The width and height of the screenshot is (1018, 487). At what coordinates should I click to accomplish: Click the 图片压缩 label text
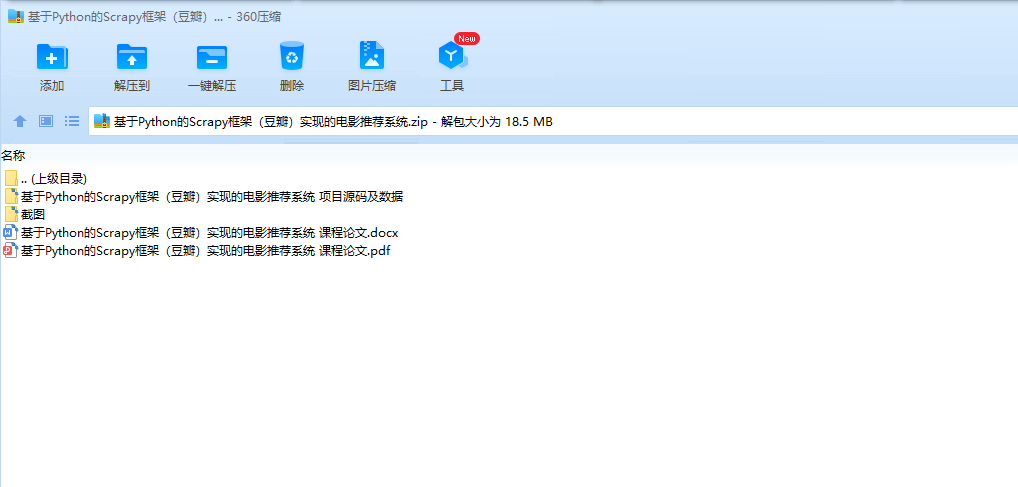[372, 86]
